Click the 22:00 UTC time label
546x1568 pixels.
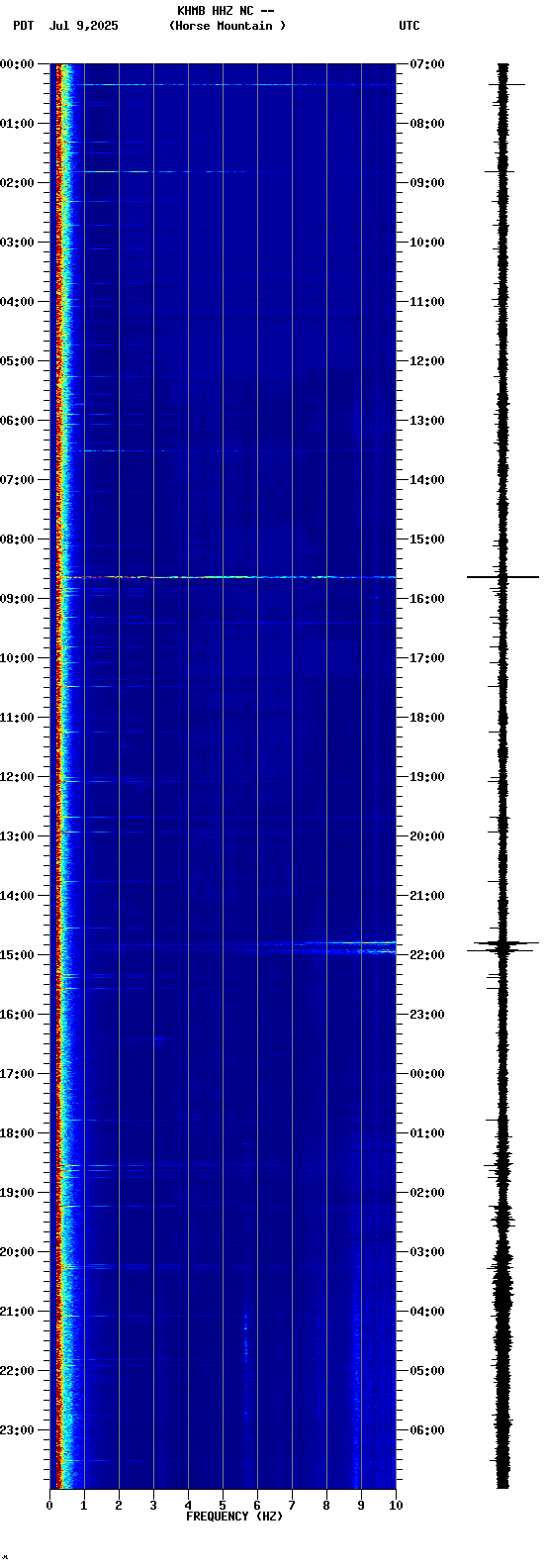427,955
